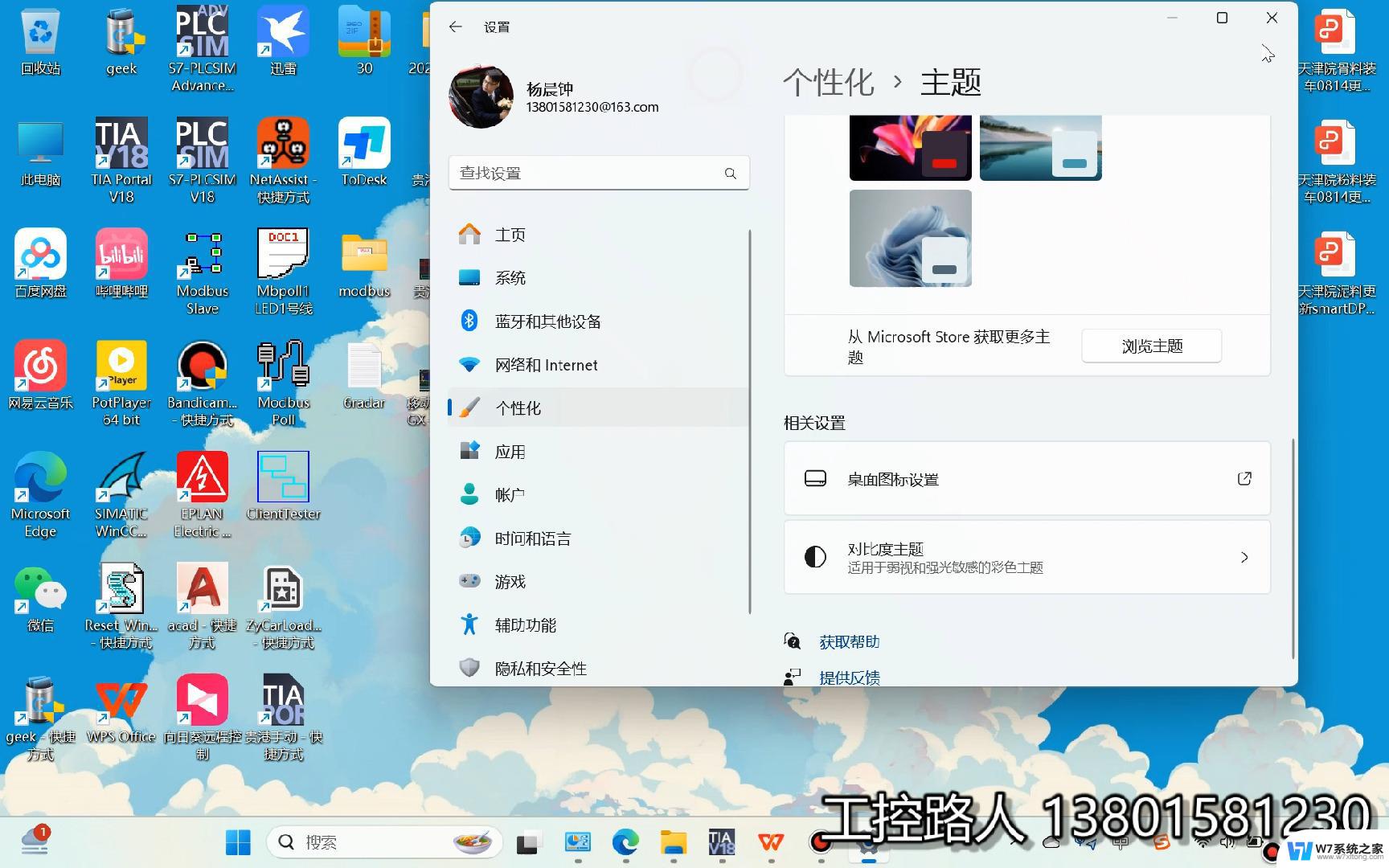Open the zip archive named 30
Screen dimensions: 1389x868
coord(364,42)
